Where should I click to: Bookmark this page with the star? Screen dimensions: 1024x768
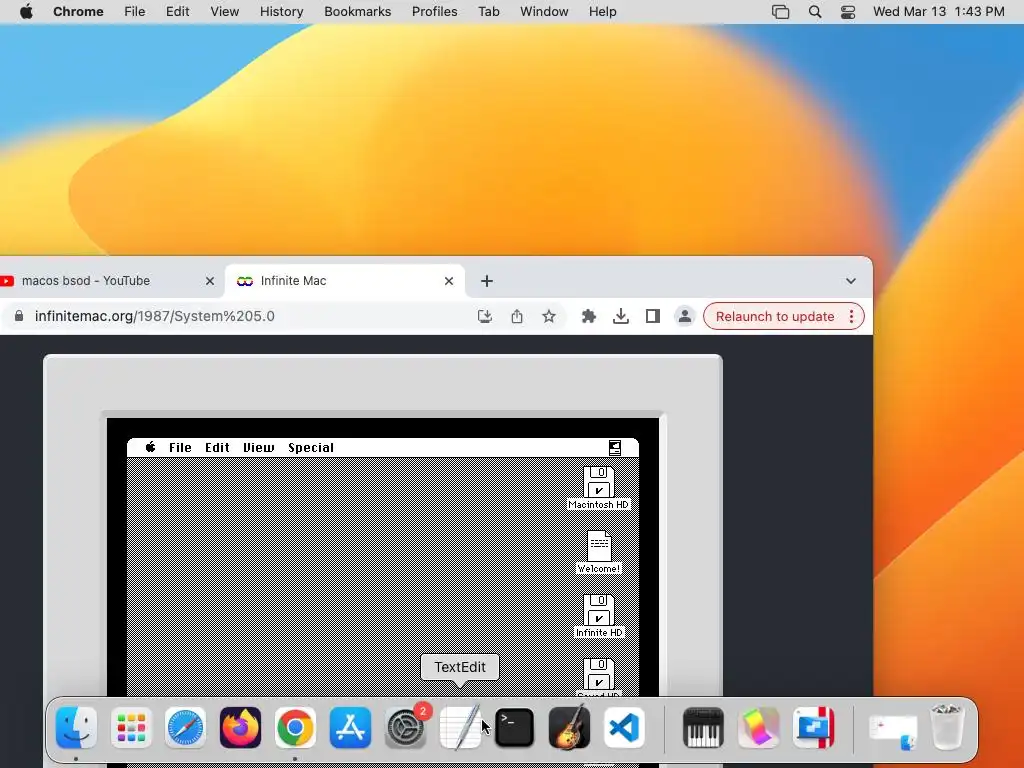coord(549,316)
